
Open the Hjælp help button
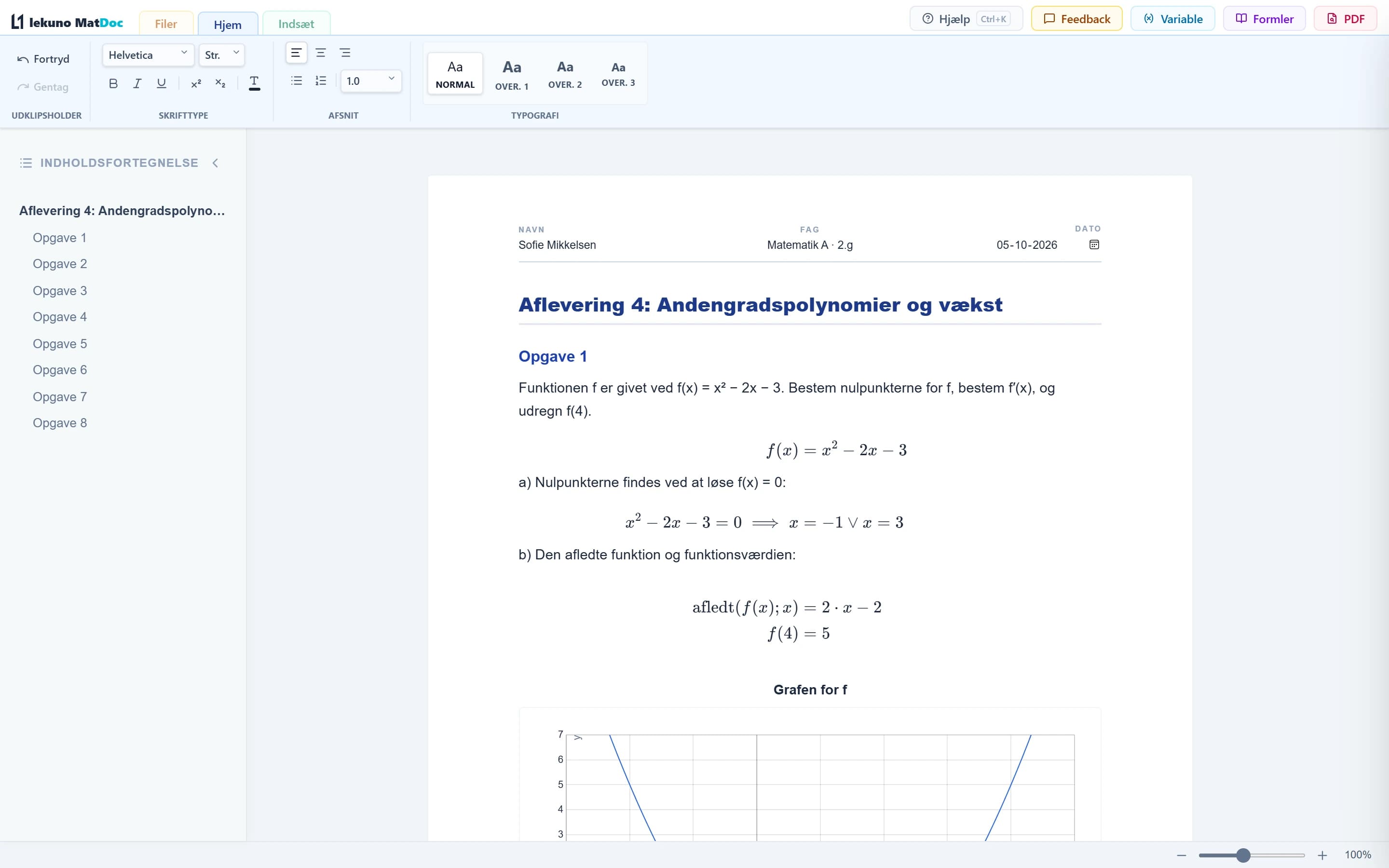pyautogui.click(x=966, y=19)
